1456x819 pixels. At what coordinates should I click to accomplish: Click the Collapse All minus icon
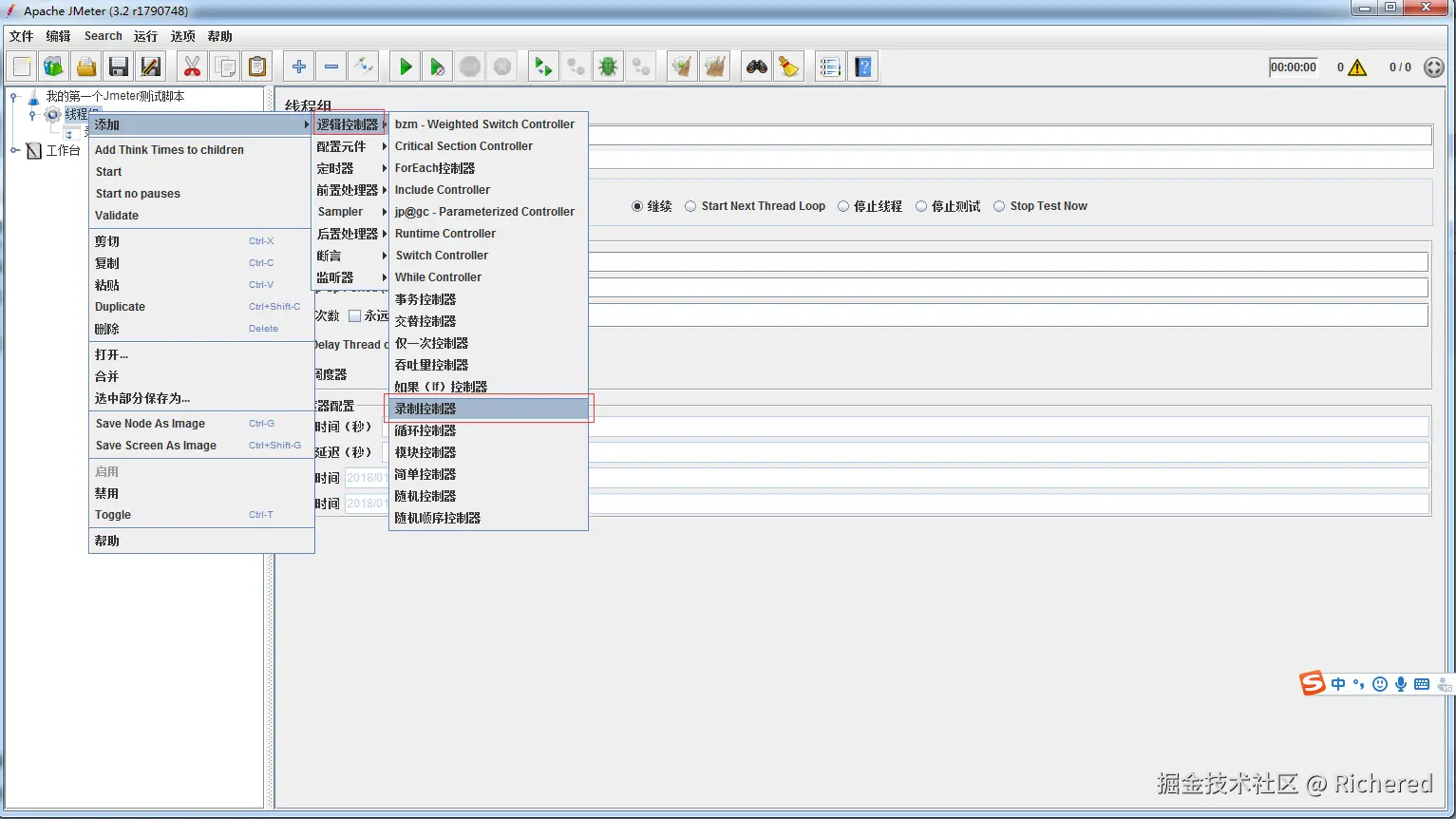(331, 67)
